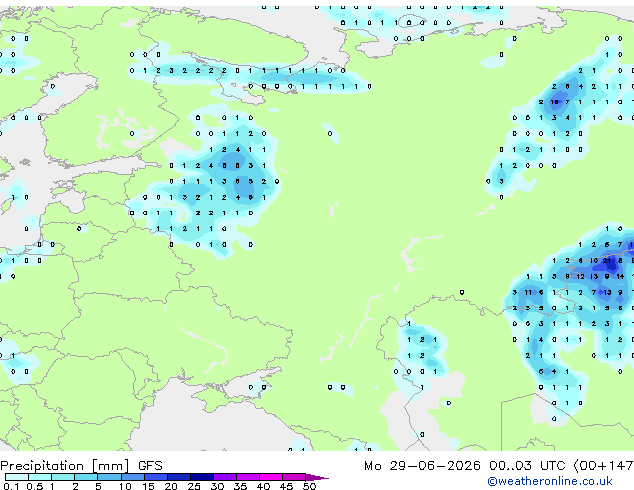Click the map value '12'
Screen dimensions: 634x490
coord(581,277)
